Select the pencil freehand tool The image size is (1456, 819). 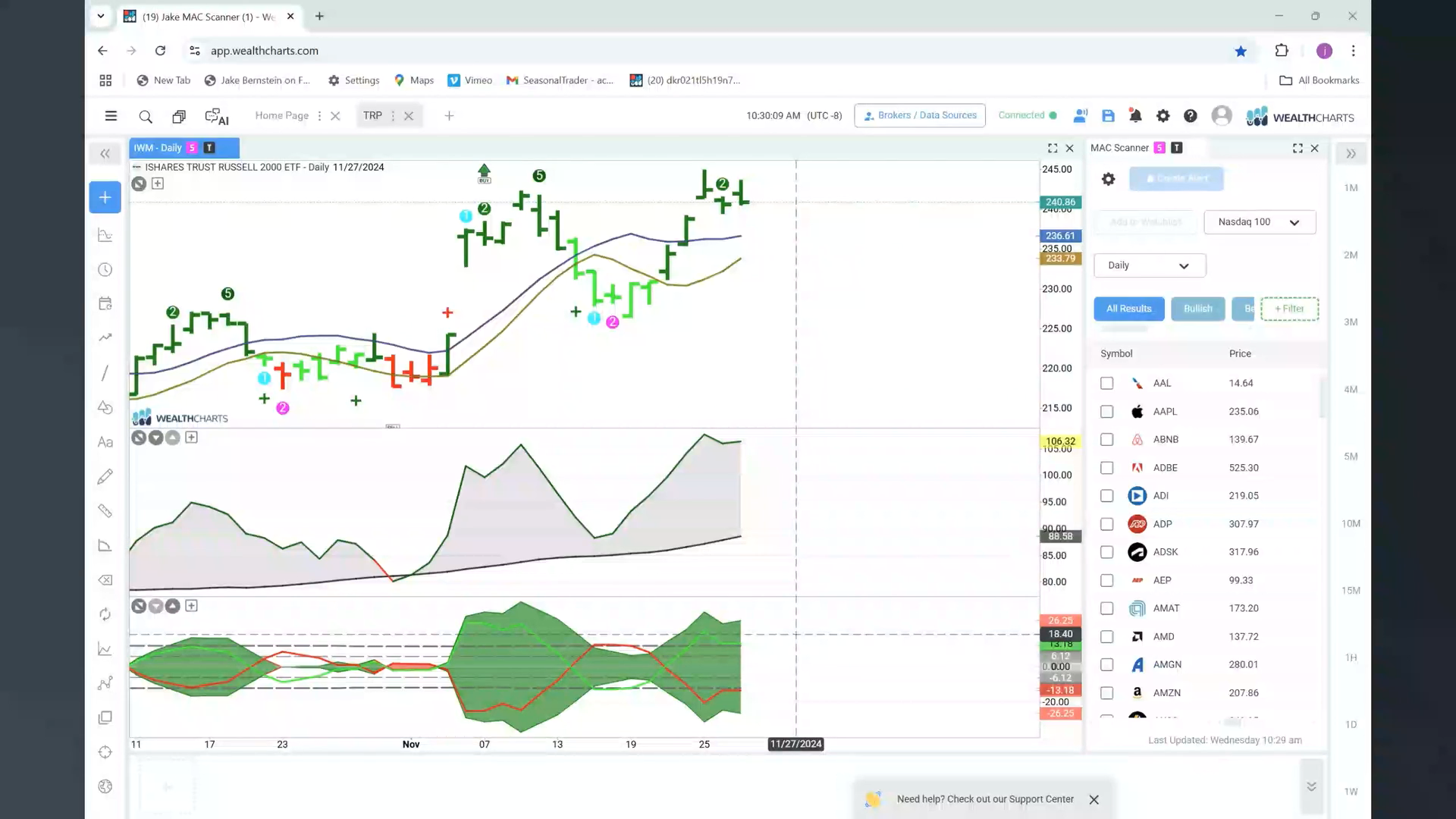[105, 476]
